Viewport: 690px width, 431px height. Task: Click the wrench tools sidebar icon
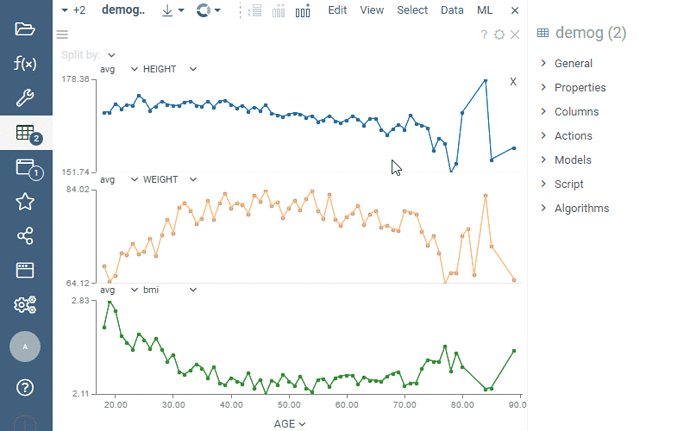(25, 98)
